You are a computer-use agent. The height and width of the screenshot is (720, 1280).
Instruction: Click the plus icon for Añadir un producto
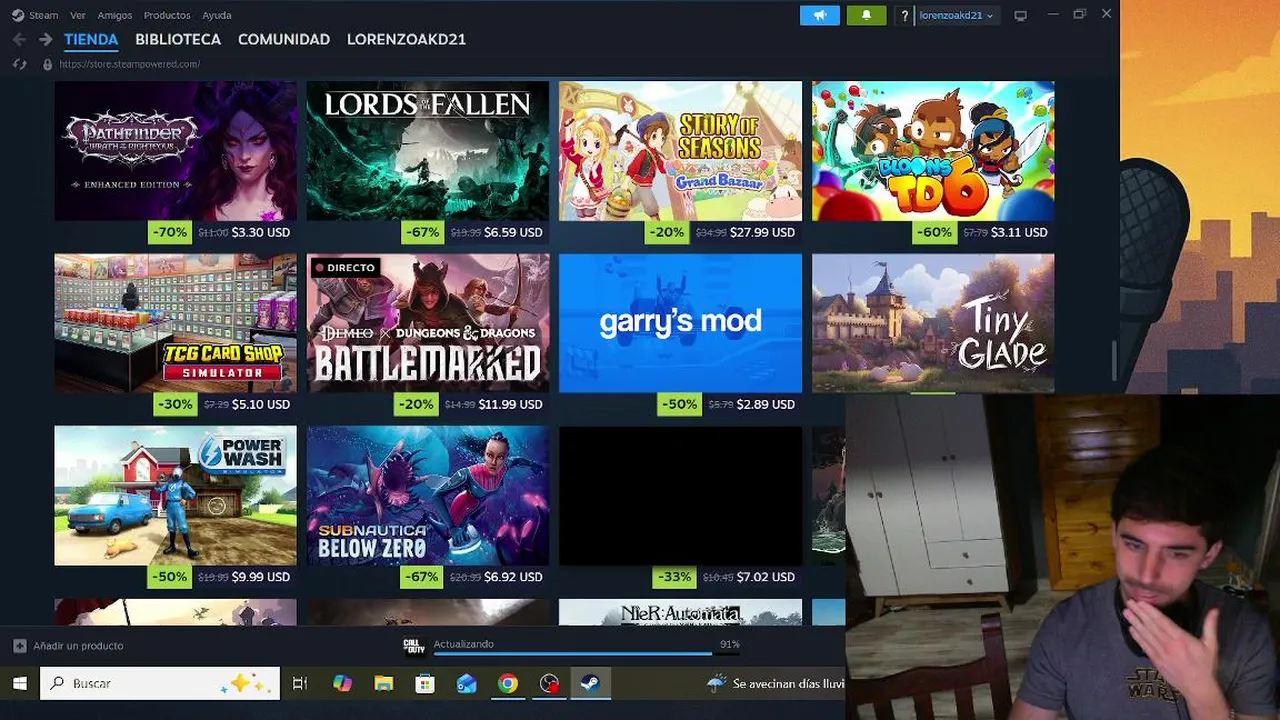(x=19, y=646)
